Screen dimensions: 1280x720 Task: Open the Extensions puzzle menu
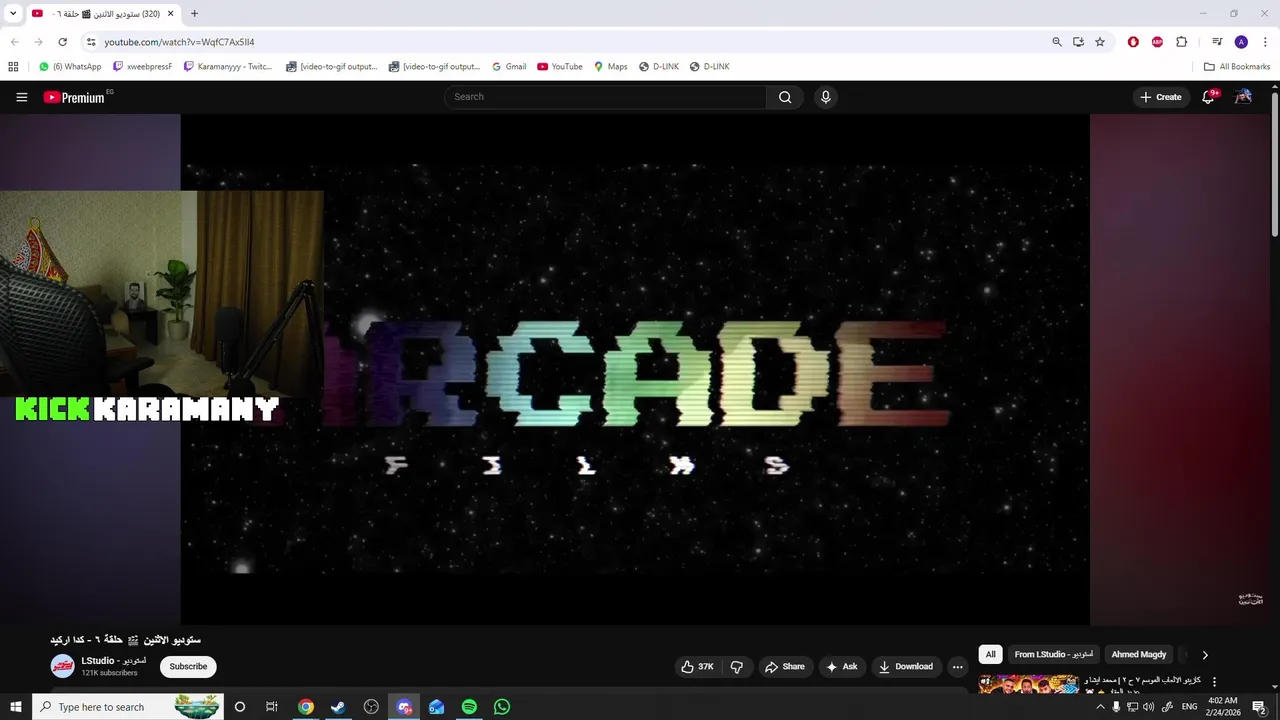(1181, 42)
